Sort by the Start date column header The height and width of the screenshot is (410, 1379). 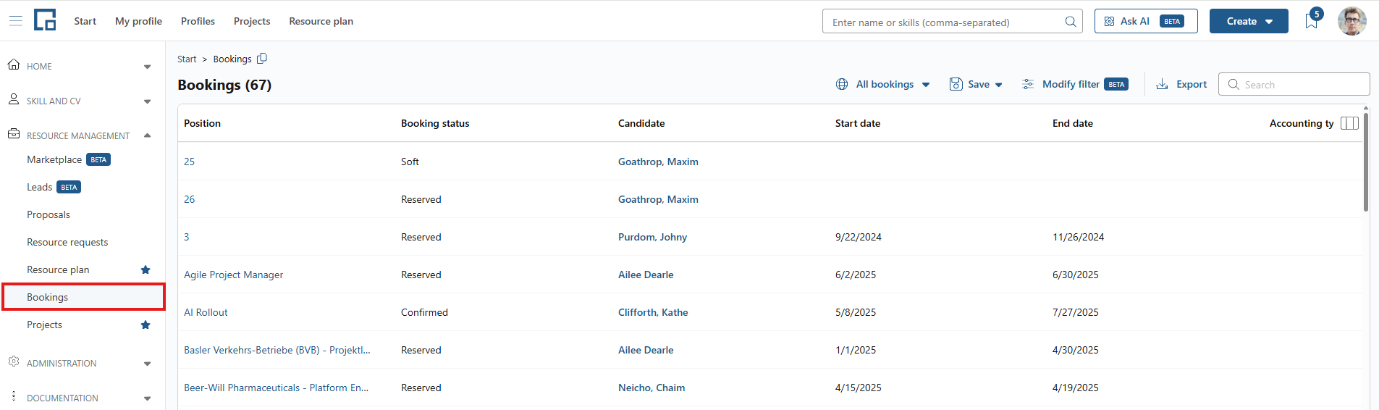857,124
